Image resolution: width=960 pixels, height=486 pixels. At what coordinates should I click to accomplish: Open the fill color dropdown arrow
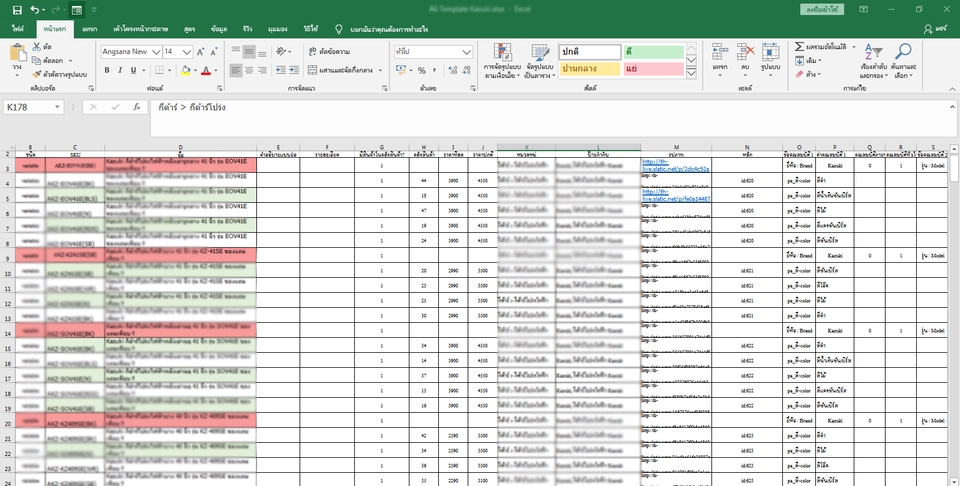tap(195, 70)
